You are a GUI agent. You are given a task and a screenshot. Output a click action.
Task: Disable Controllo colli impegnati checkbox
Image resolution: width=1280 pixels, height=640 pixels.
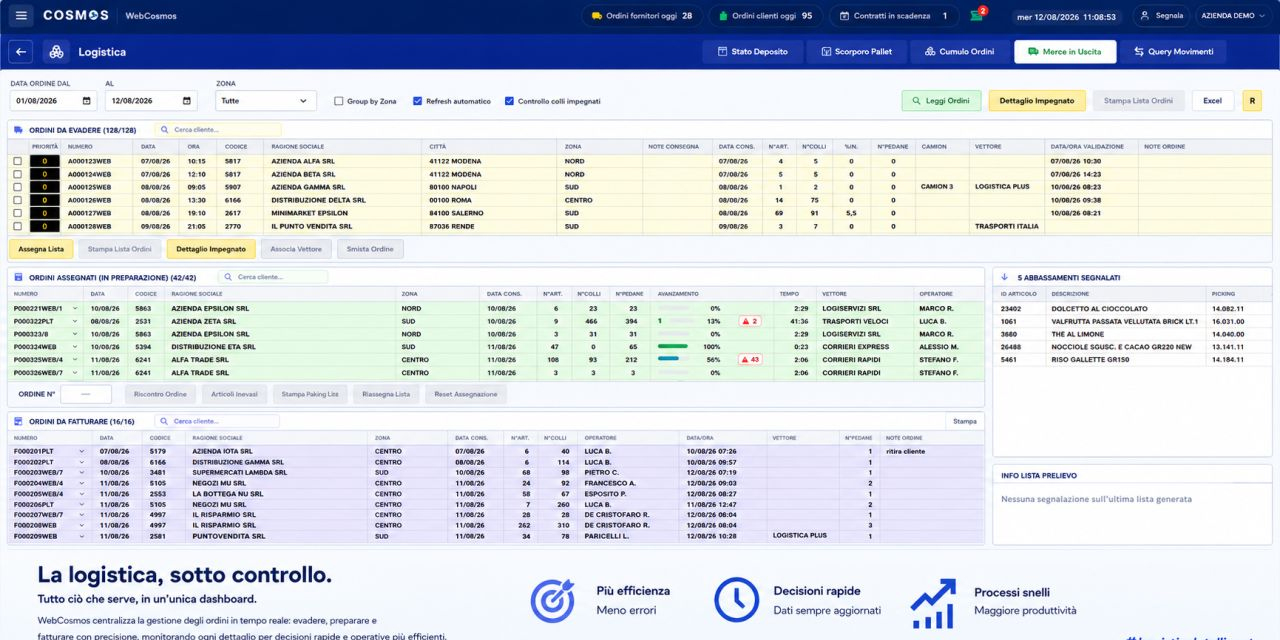coord(510,101)
